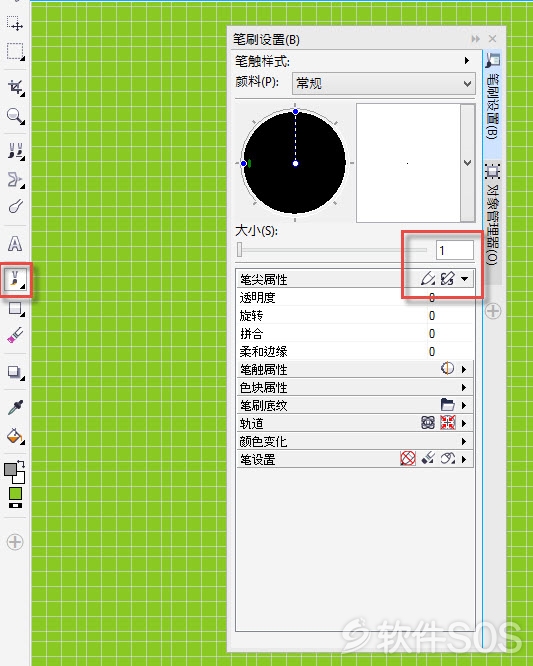Open the 笔尖属性 dropdown arrow
Image resolution: width=533 pixels, height=666 pixels.
coord(465,279)
